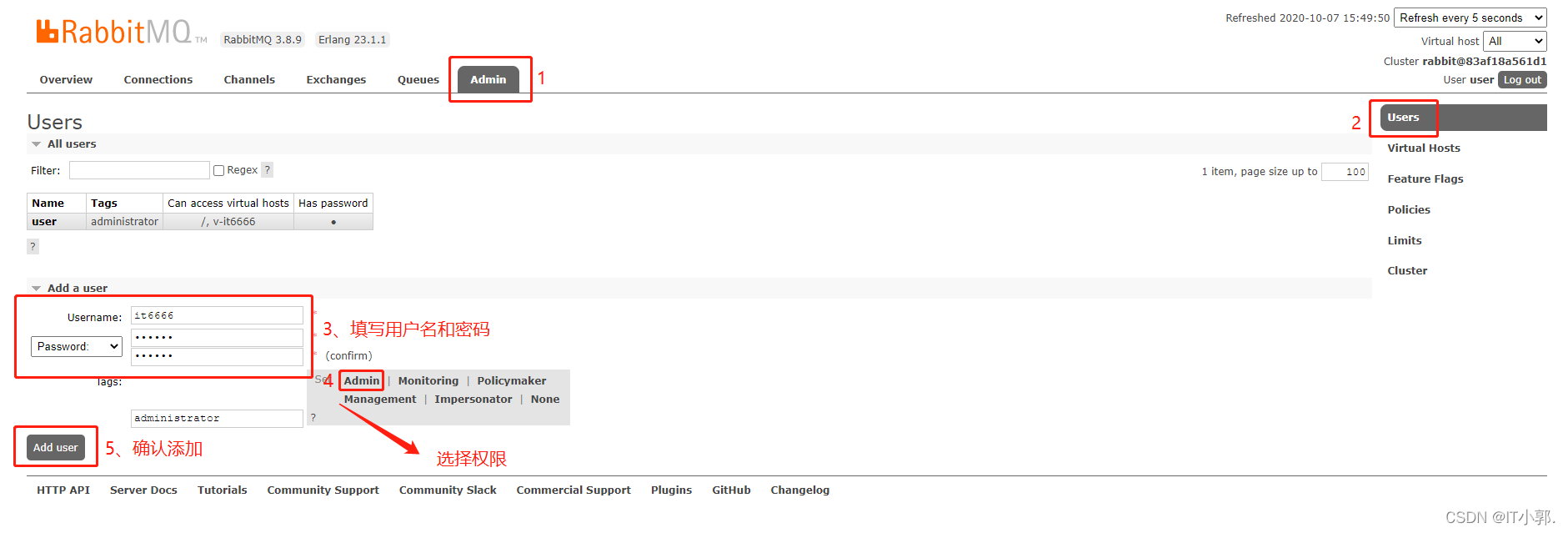The width and height of the screenshot is (1568, 533).
Task: Go to the Channels tab
Action: coord(249,80)
